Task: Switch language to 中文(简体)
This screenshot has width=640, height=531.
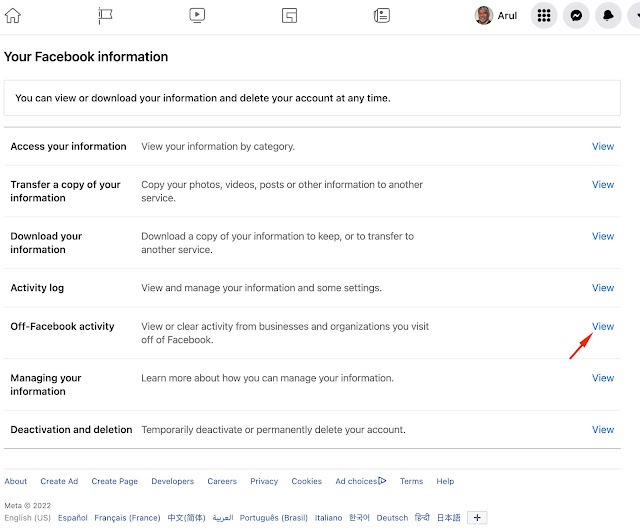Action: pos(187,518)
